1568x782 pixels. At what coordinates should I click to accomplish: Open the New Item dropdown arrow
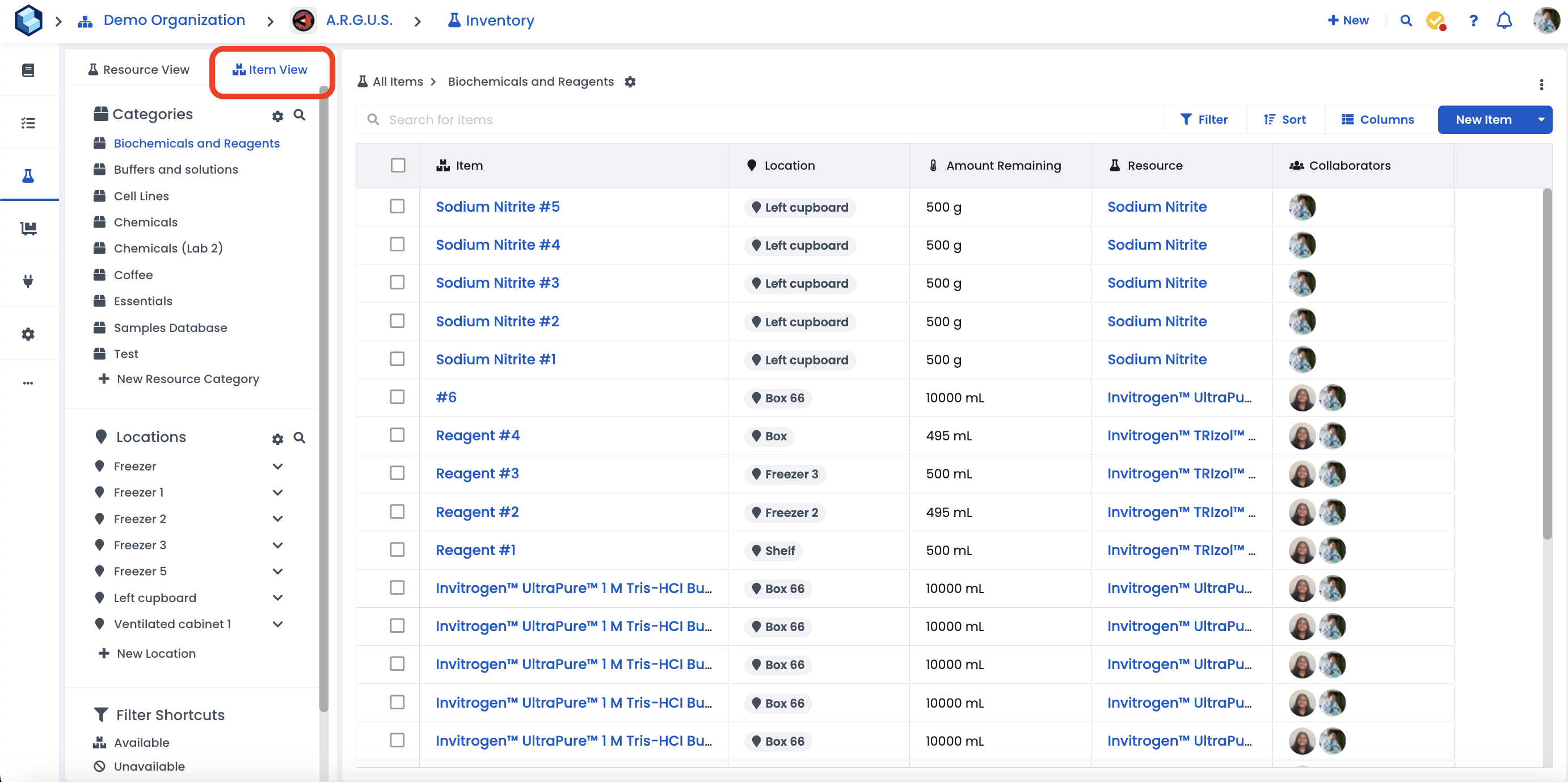pos(1541,120)
